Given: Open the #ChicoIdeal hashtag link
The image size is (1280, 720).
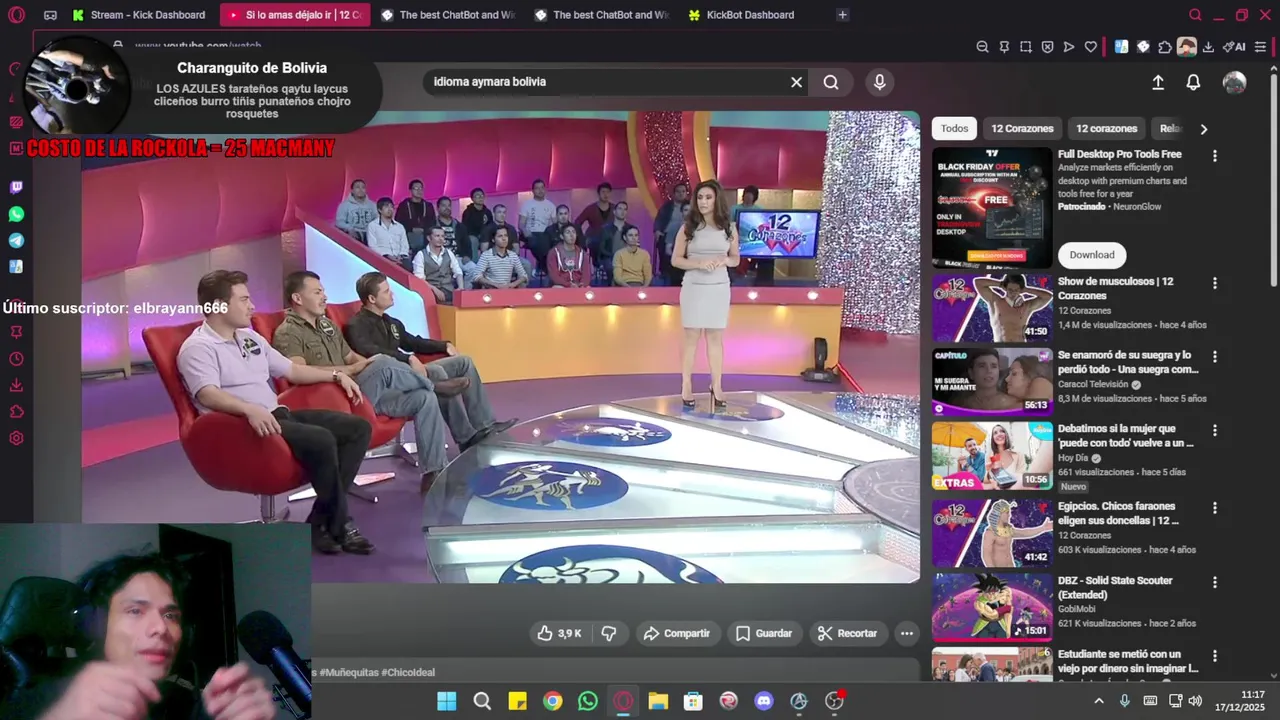Looking at the screenshot, I should point(408,672).
